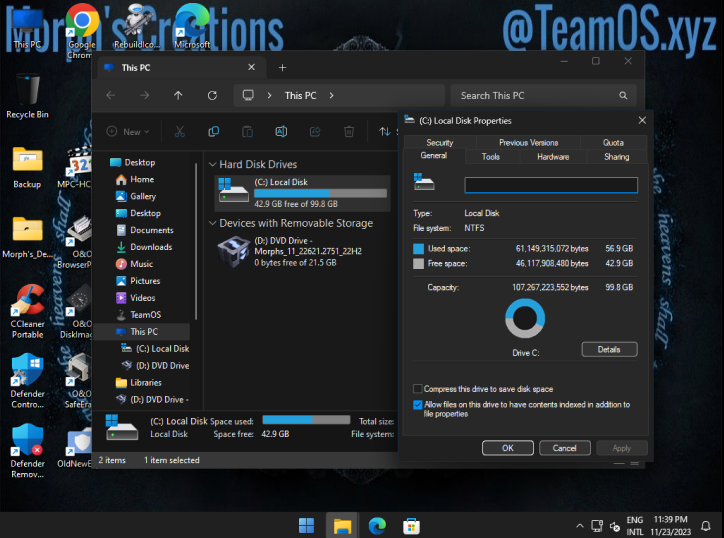The image size is (724, 538).
Task: Click the Paste clipboard icon
Action: click(247, 132)
